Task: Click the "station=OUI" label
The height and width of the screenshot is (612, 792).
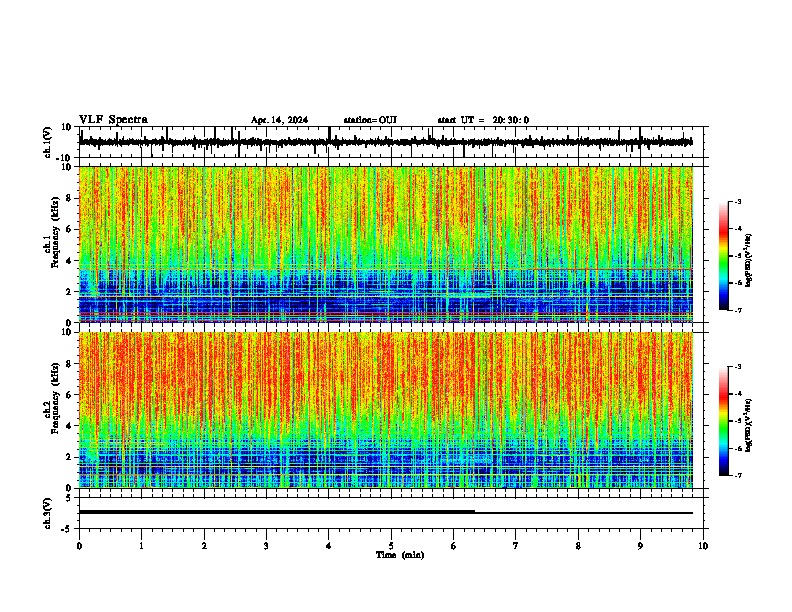Action: 370,120
